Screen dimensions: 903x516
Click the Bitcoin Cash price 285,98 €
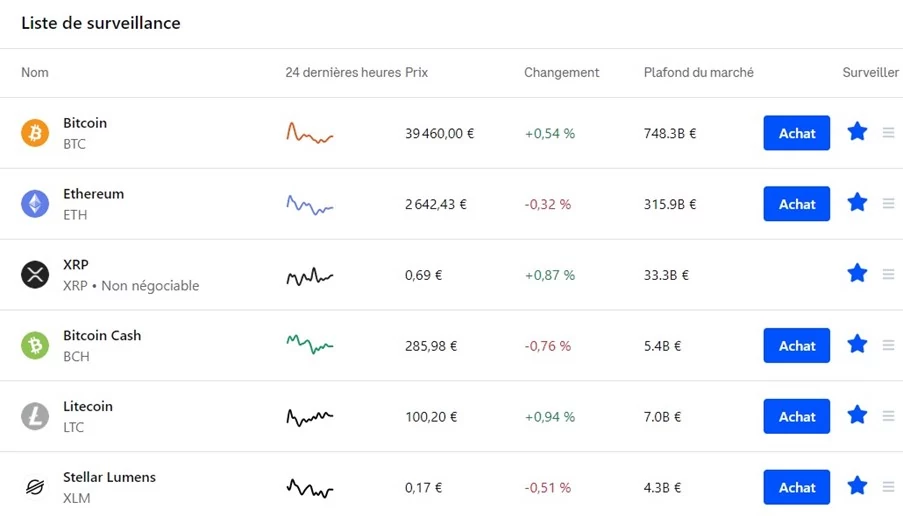click(x=431, y=346)
